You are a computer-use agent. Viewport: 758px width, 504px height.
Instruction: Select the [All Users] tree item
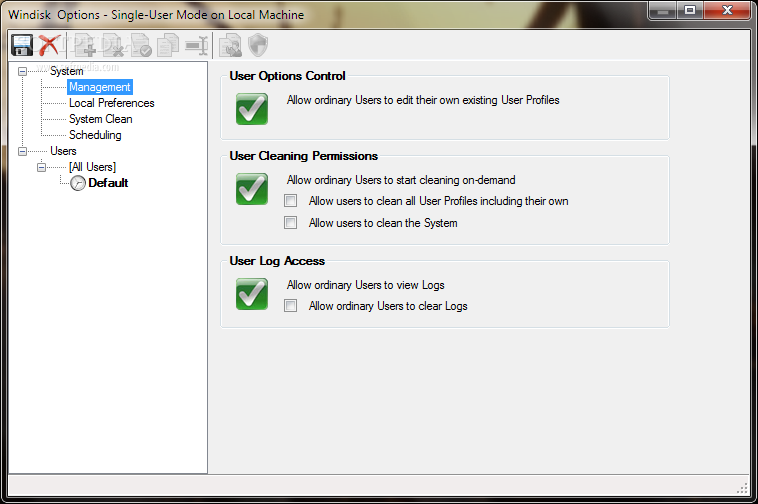[x=92, y=167]
